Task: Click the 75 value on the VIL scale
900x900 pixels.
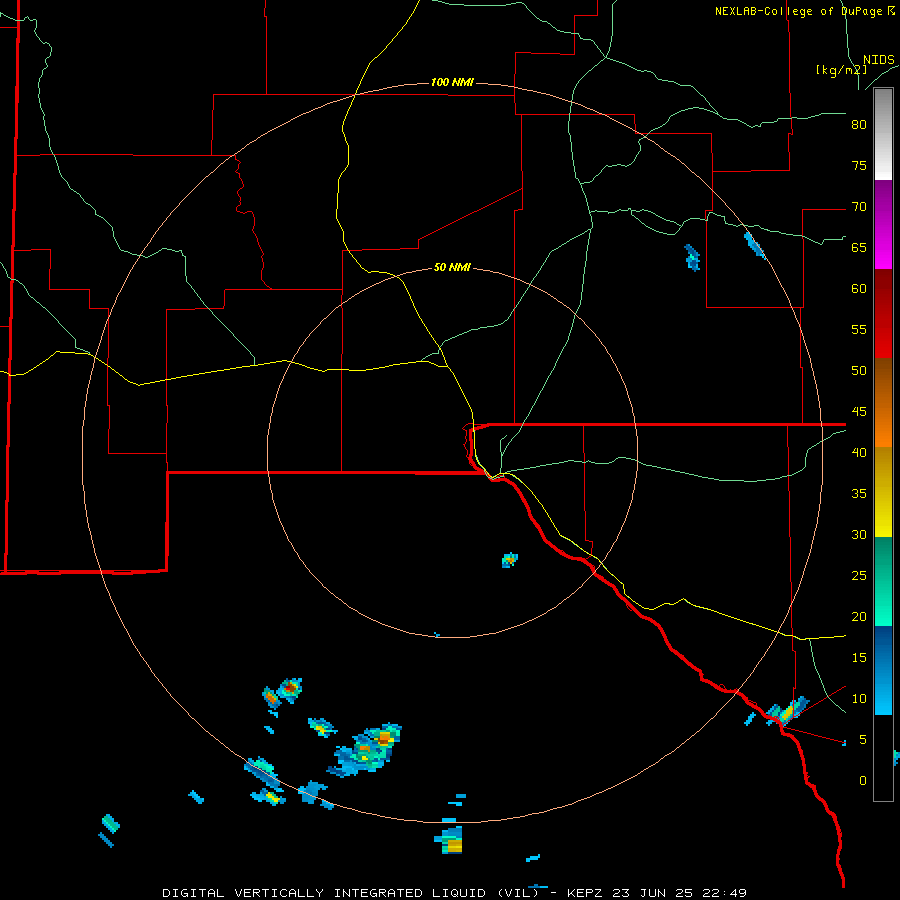Action: pos(859,165)
